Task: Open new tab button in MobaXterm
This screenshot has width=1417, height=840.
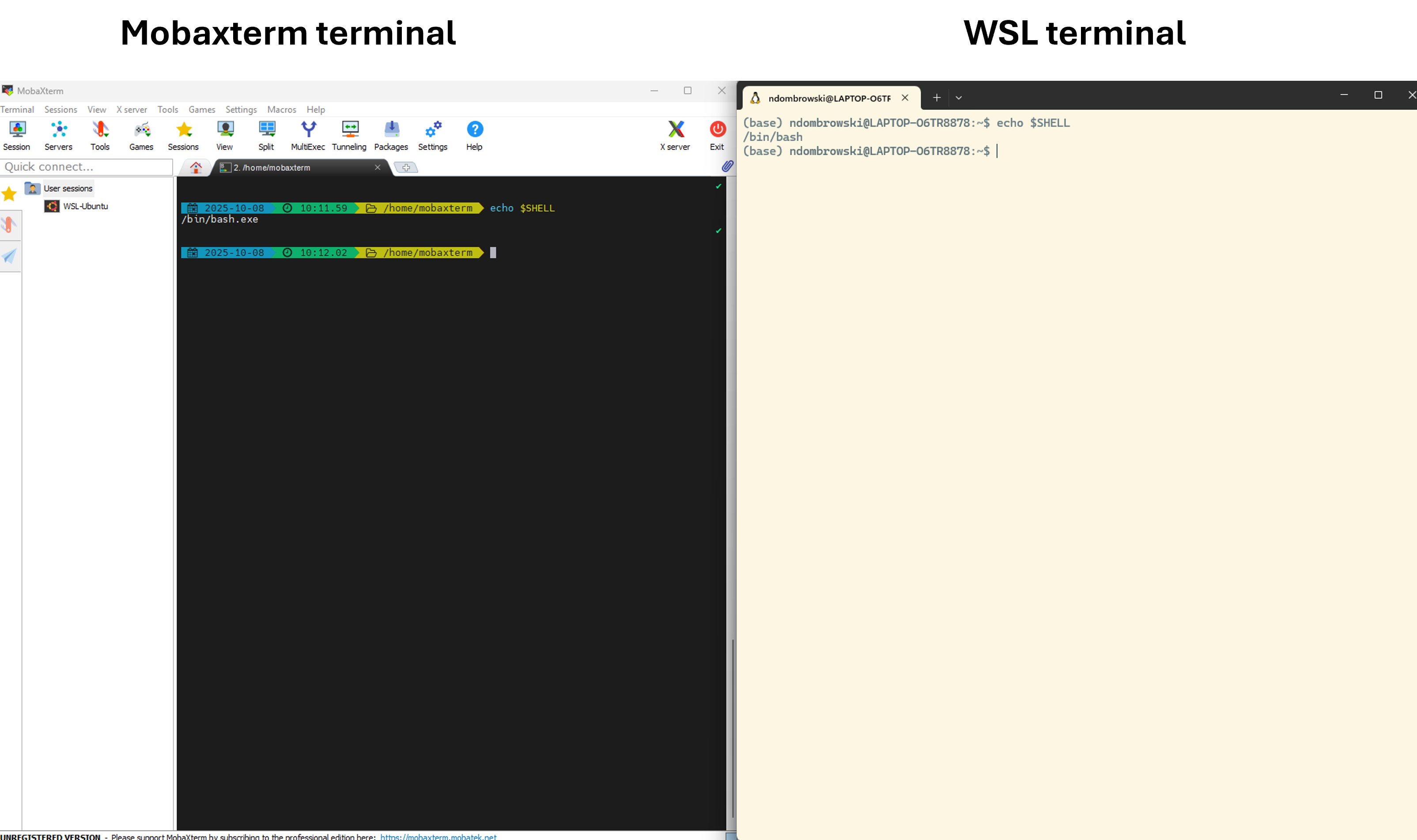Action: point(406,168)
